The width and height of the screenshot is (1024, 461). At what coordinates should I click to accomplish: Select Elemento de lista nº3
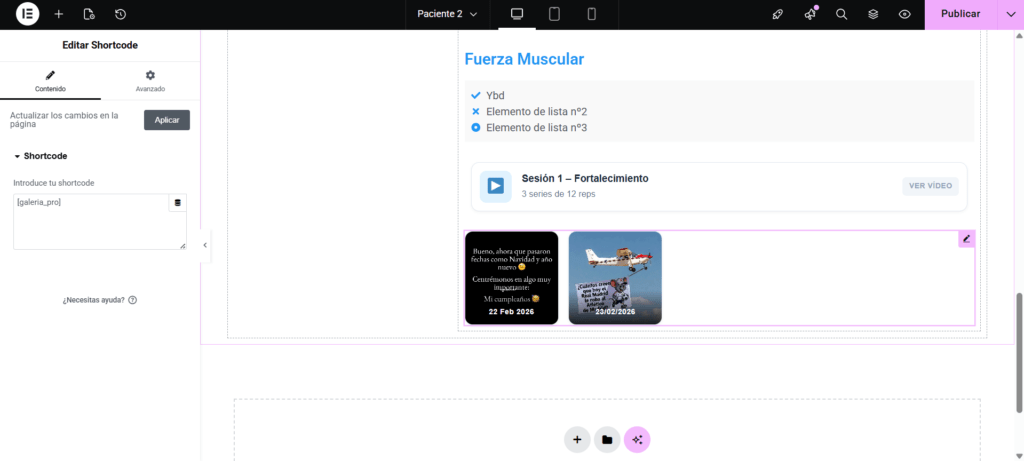tap(536, 127)
